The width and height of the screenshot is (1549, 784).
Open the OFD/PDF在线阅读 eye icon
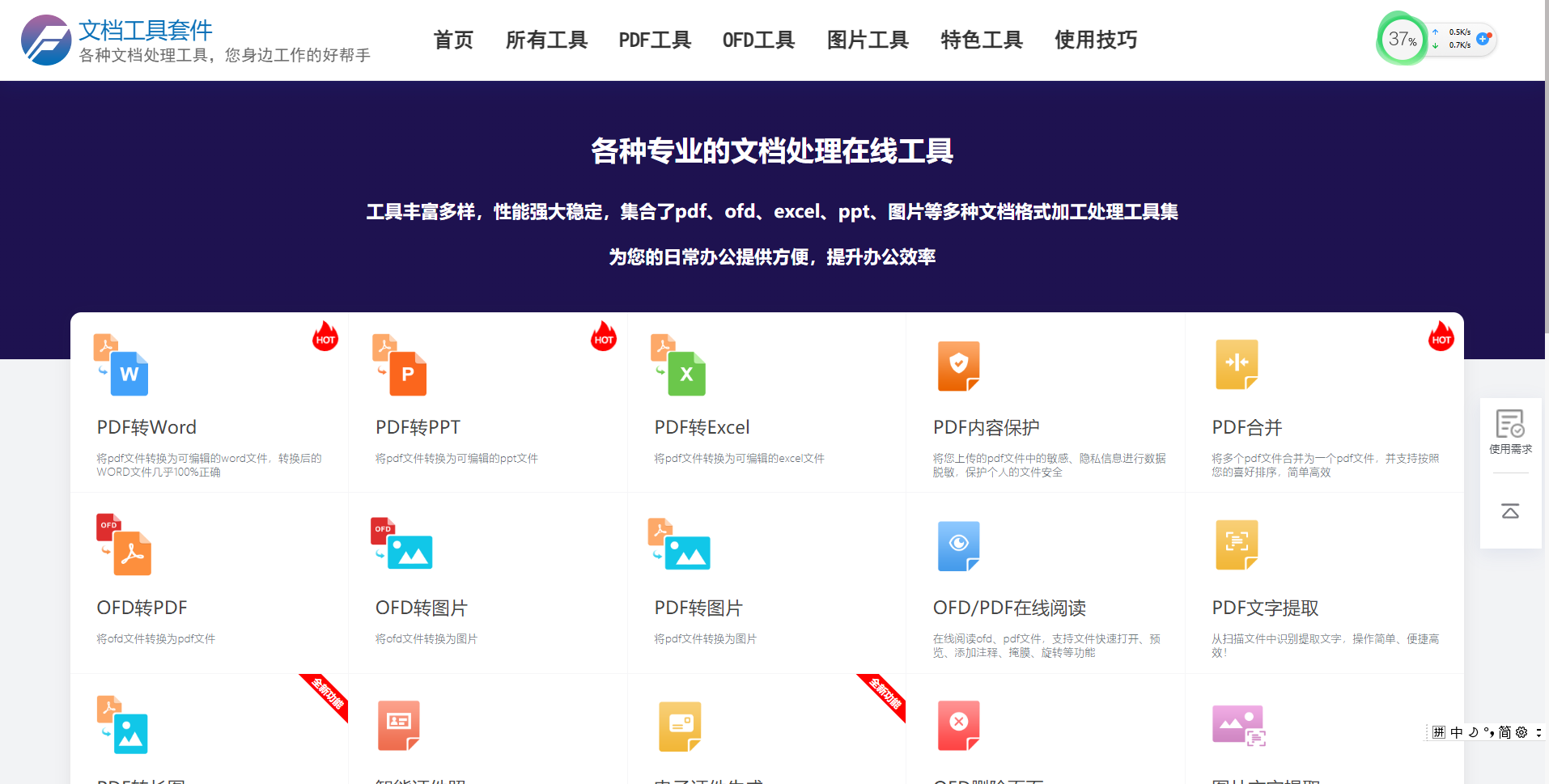pyautogui.click(x=959, y=545)
